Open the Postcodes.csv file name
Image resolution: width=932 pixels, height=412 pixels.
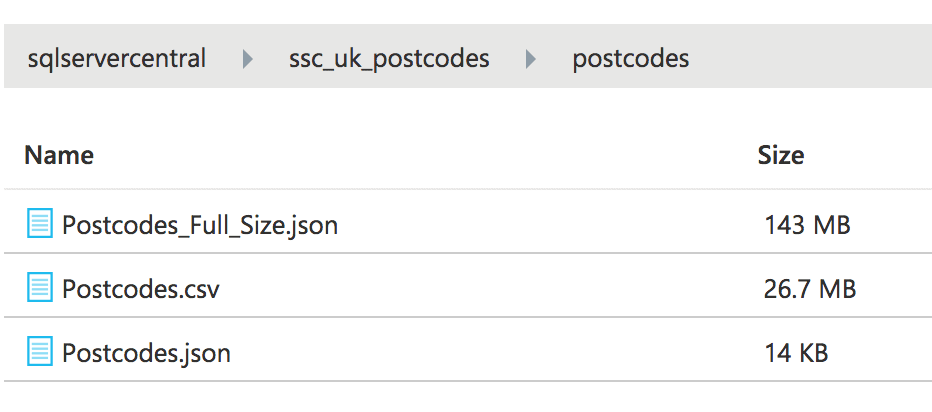[141, 289]
